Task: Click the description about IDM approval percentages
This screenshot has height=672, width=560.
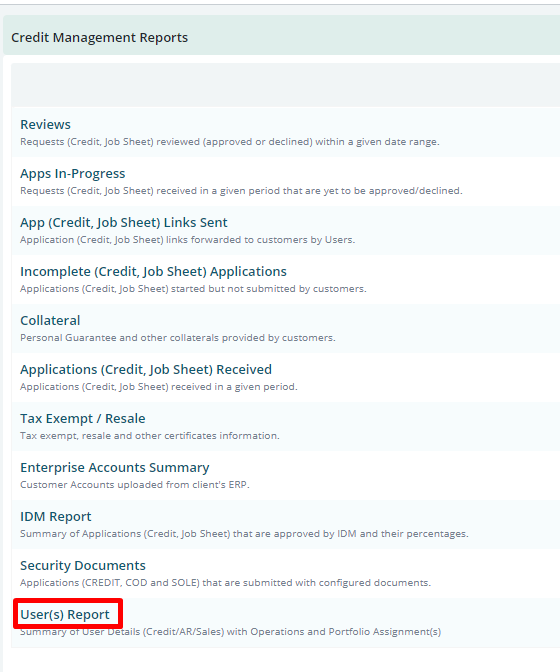Action: [244, 534]
